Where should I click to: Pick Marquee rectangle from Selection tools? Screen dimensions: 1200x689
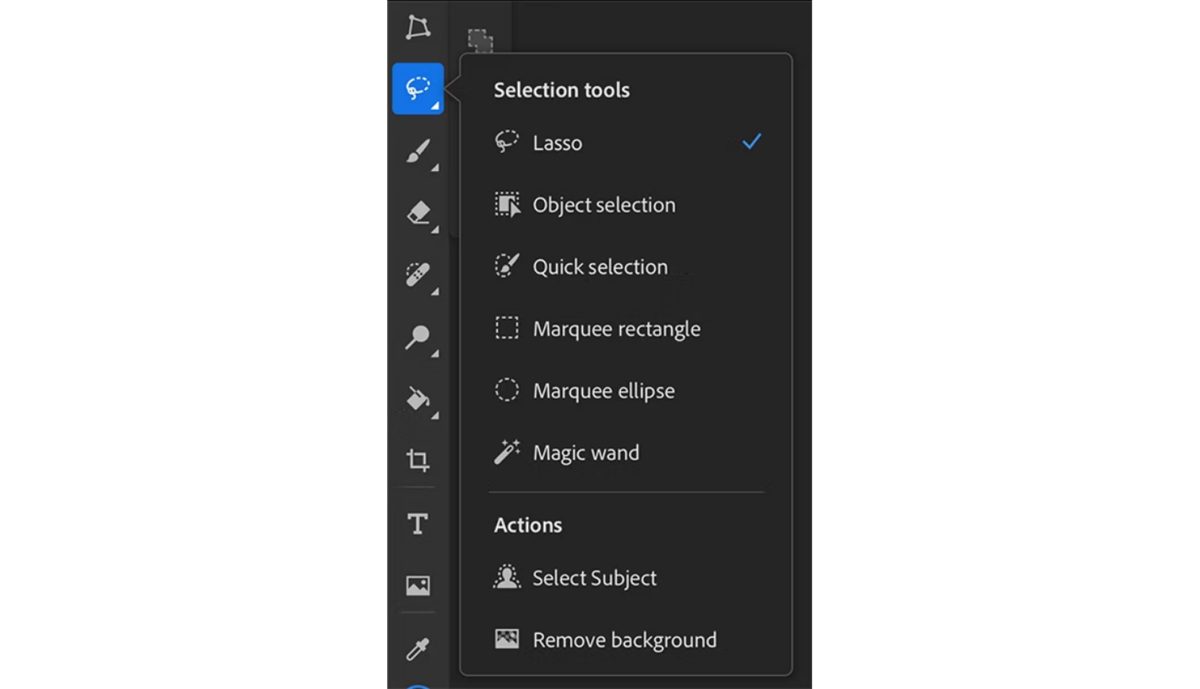(x=616, y=329)
